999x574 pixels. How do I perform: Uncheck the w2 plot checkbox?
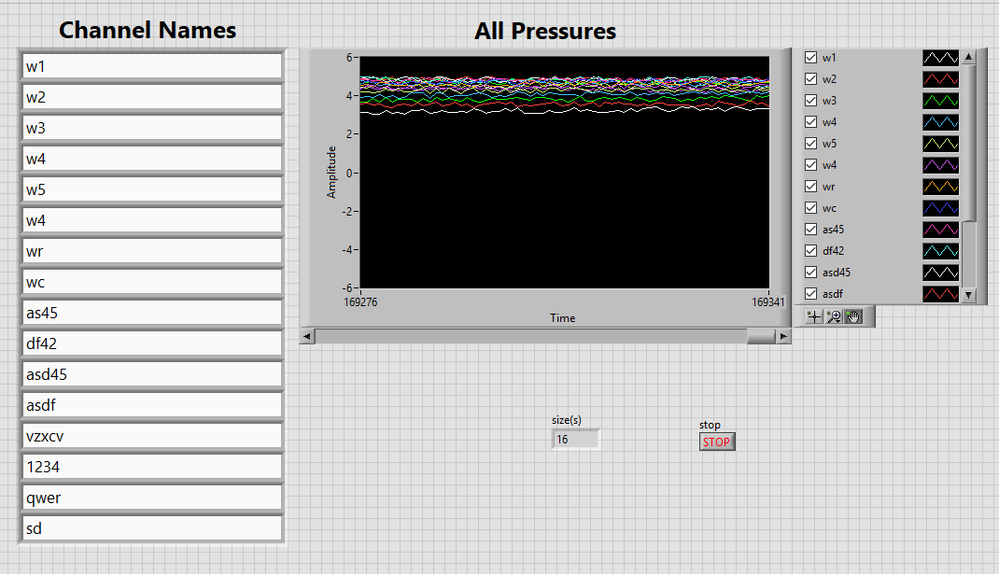tap(810, 79)
